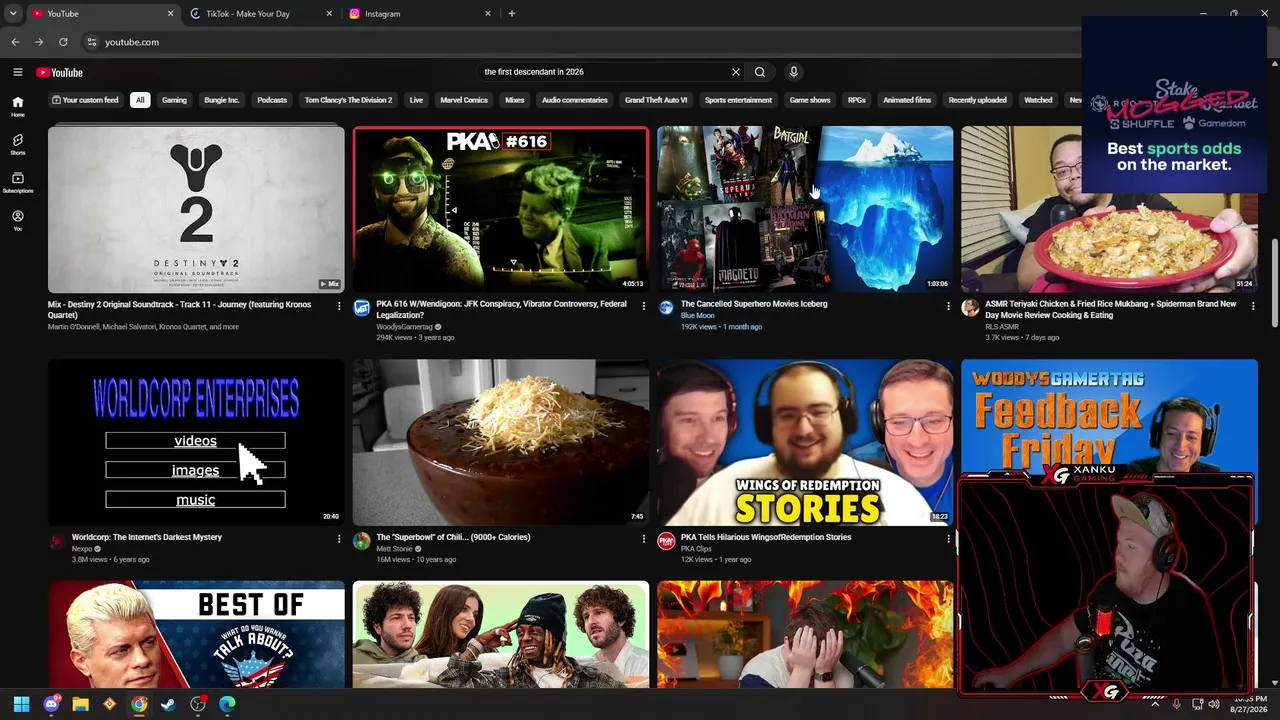Open a new browser tab
This screenshot has height=720, width=1280.
(x=512, y=14)
